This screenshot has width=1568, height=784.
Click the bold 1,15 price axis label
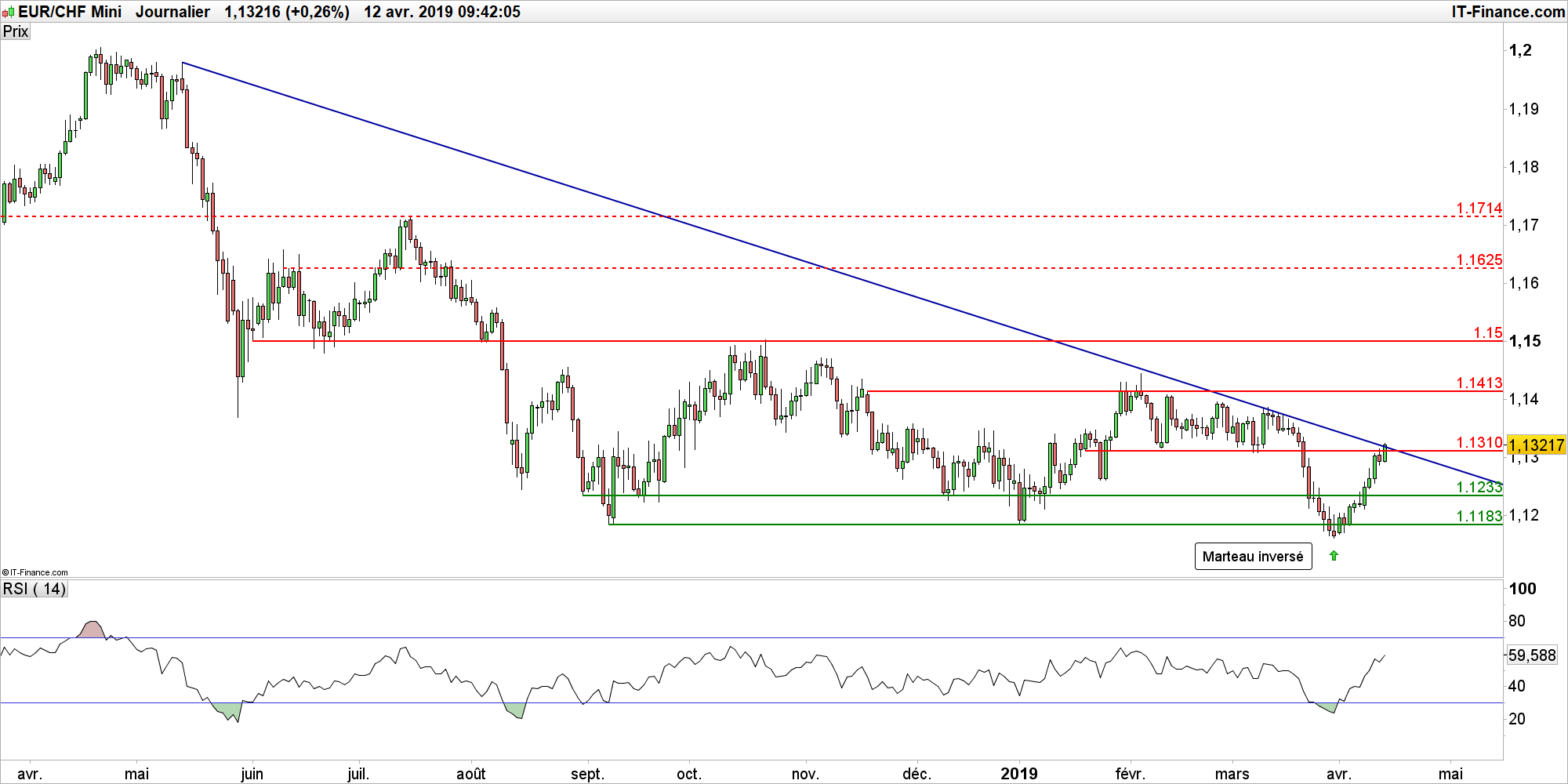coord(1525,341)
